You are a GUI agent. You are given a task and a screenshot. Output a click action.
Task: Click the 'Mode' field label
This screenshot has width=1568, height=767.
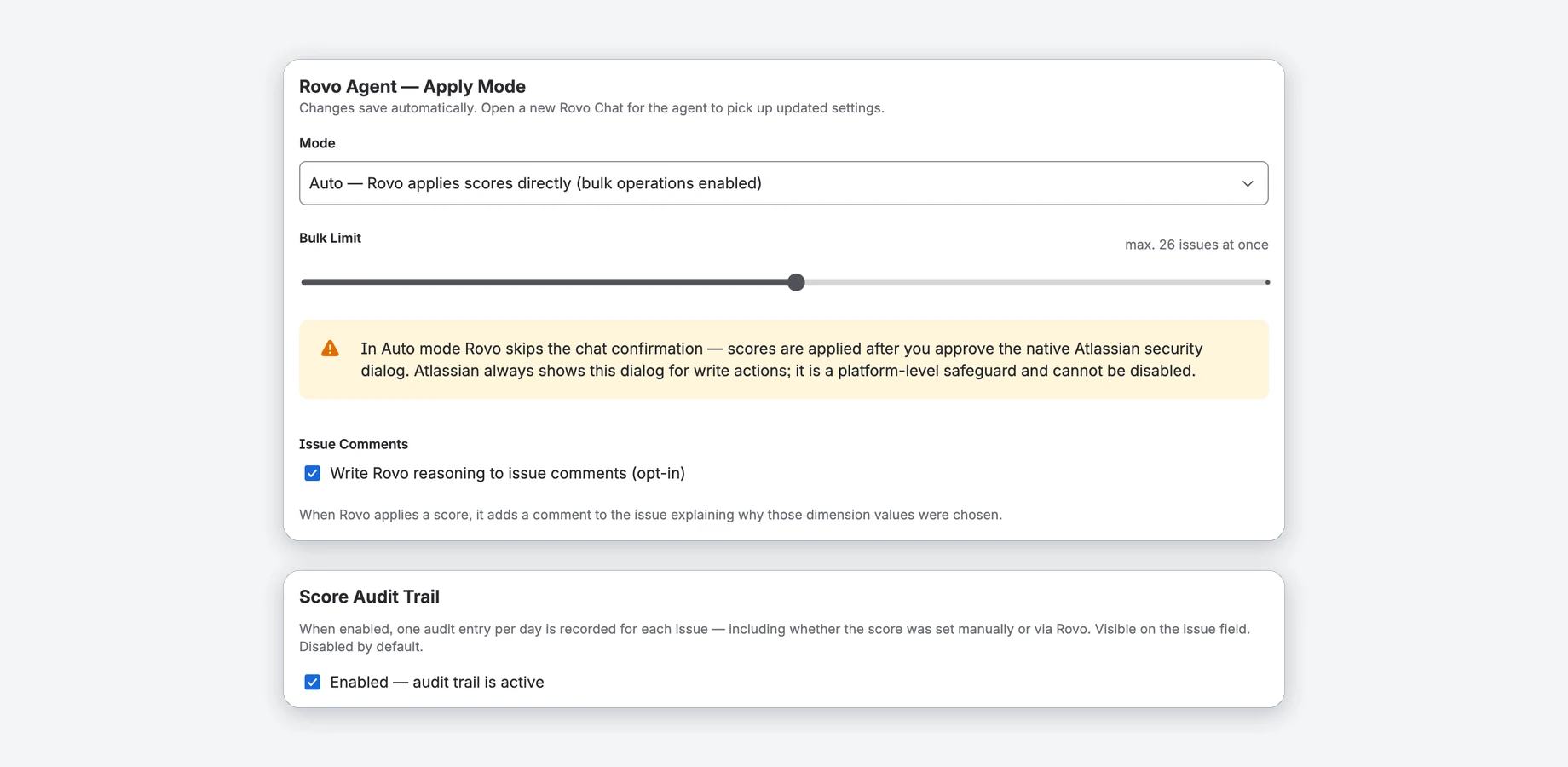point(317,143)
